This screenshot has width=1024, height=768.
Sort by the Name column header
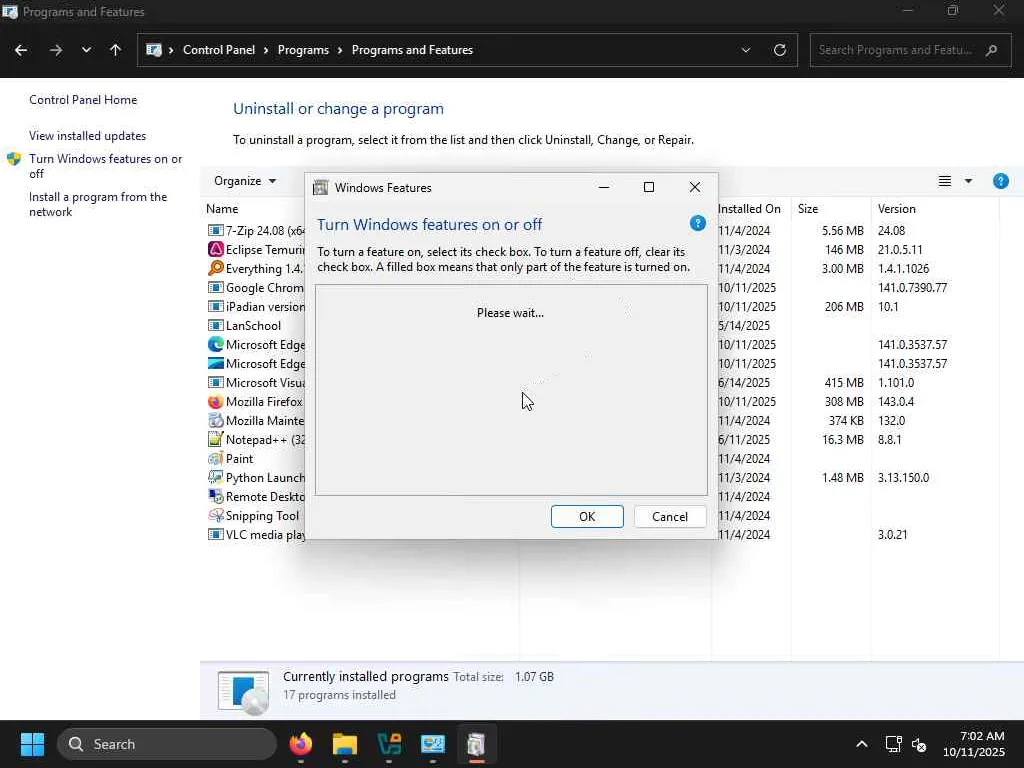tap(222, 209)
